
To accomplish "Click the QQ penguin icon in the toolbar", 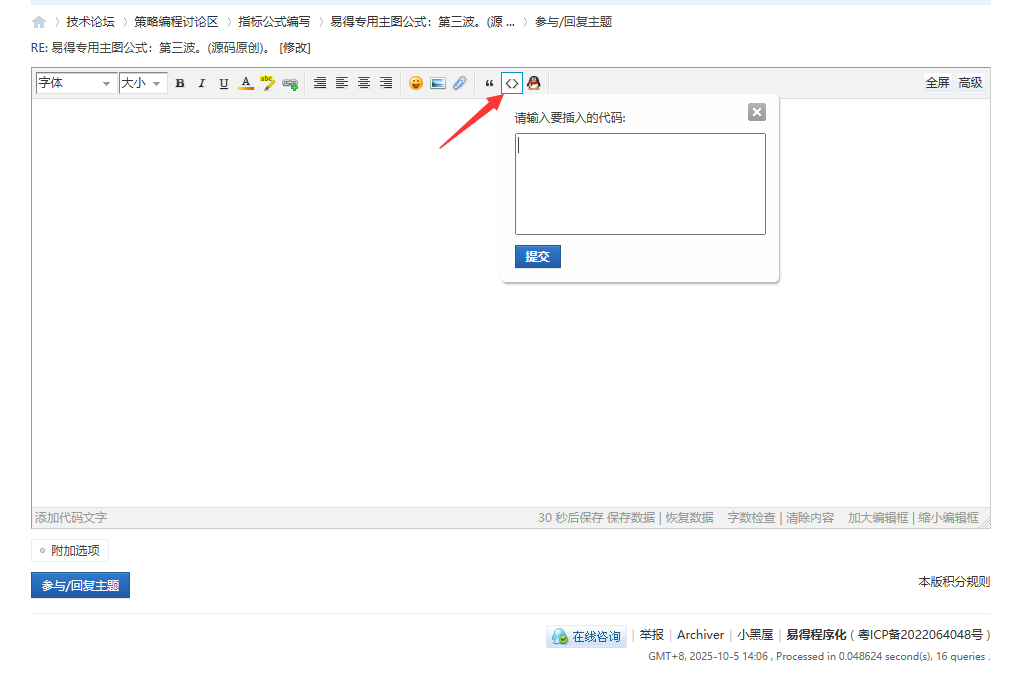I will click(x=533, y=83).
